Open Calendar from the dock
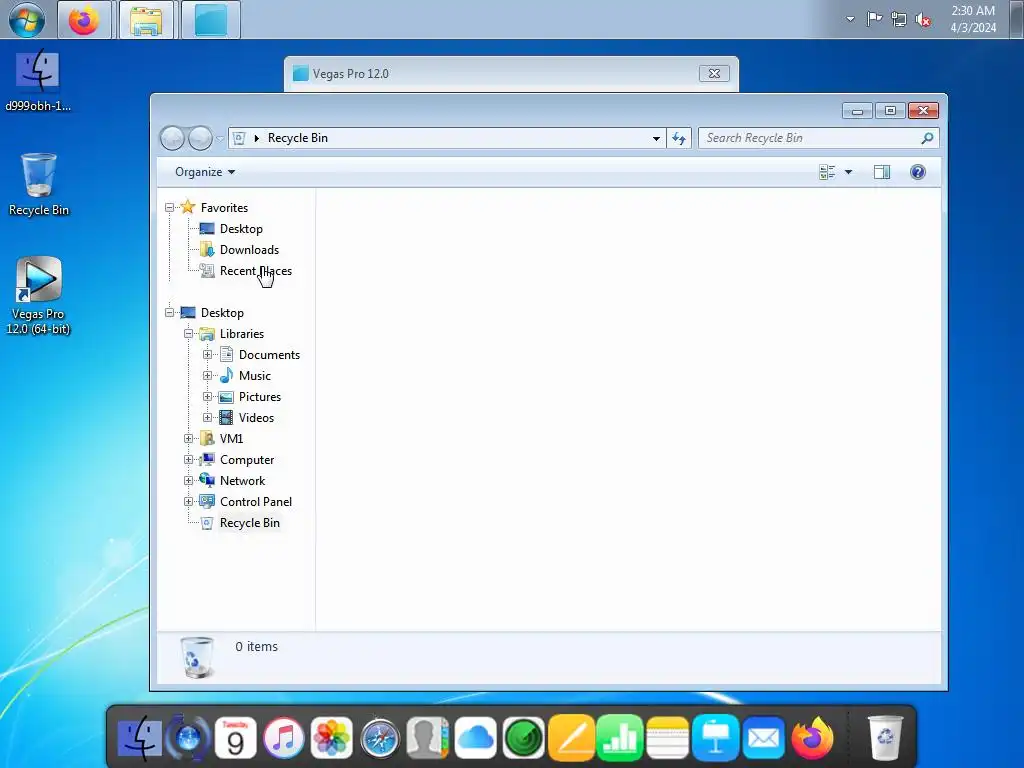 pos(236,739)
